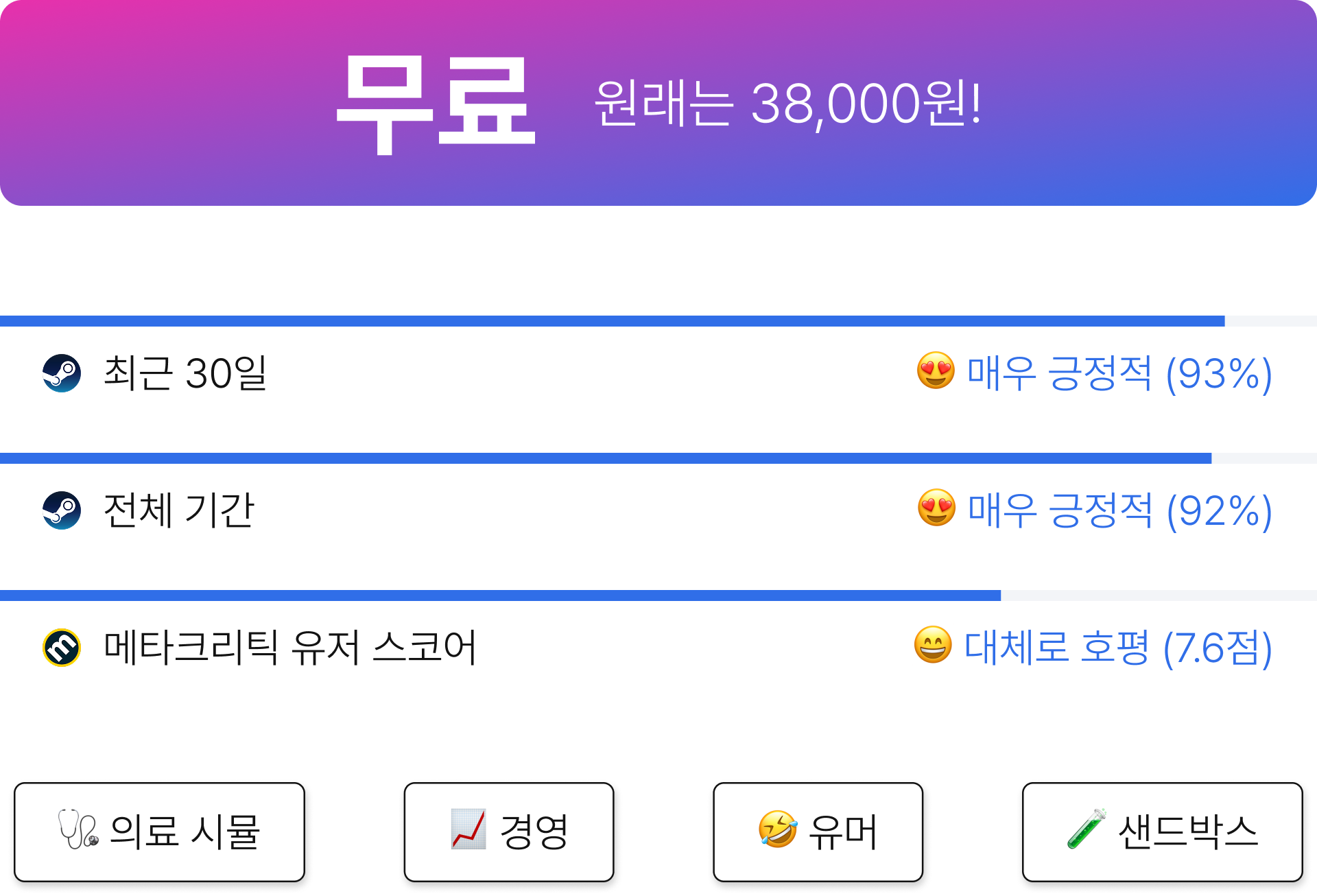The width and height of the screenshot is (1317, 896).
Task: Open the 매우 긍정적 (93%) review link
Action: coord(1119,374)
